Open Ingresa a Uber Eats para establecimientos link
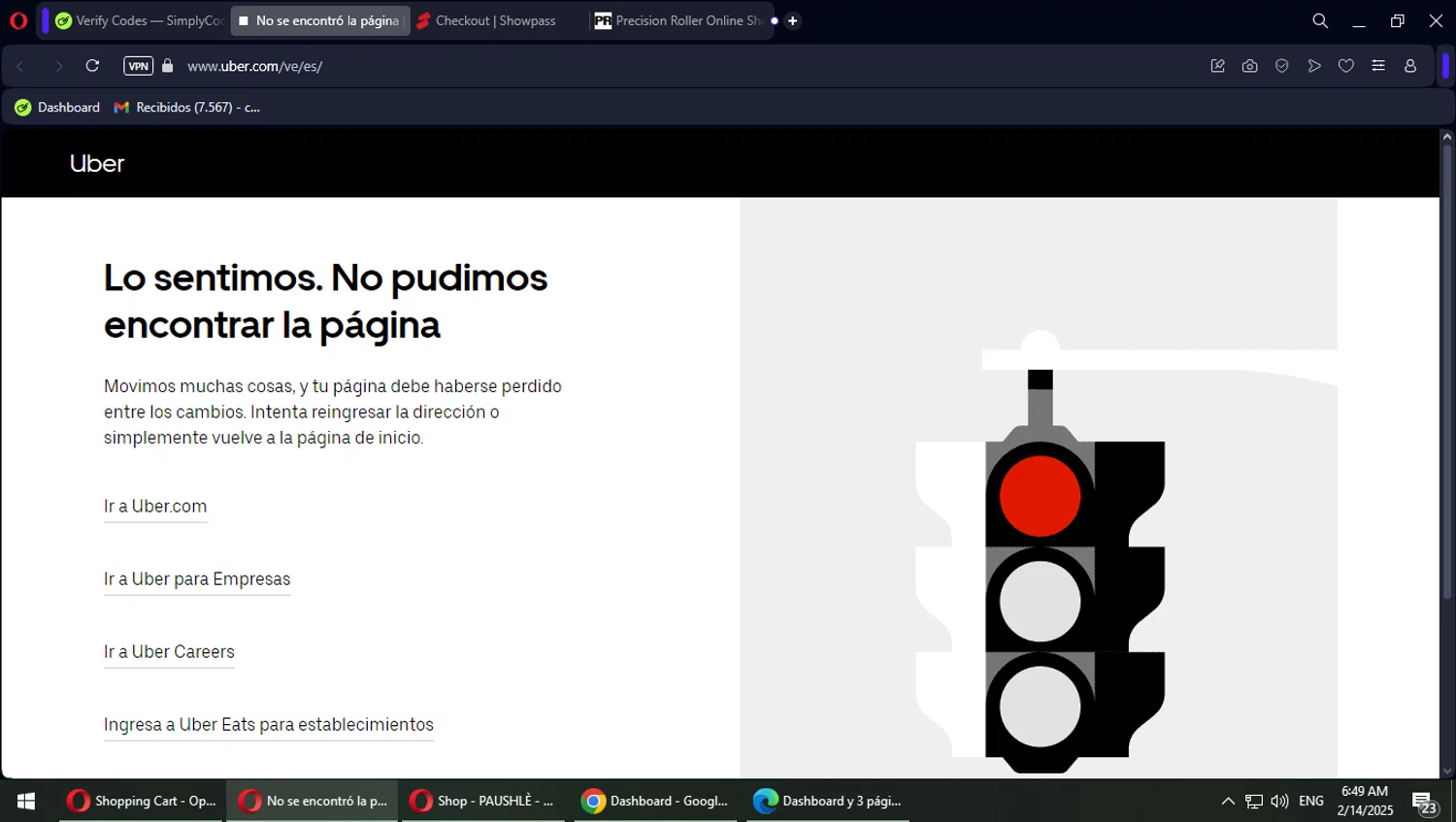 tap(269, 725)
